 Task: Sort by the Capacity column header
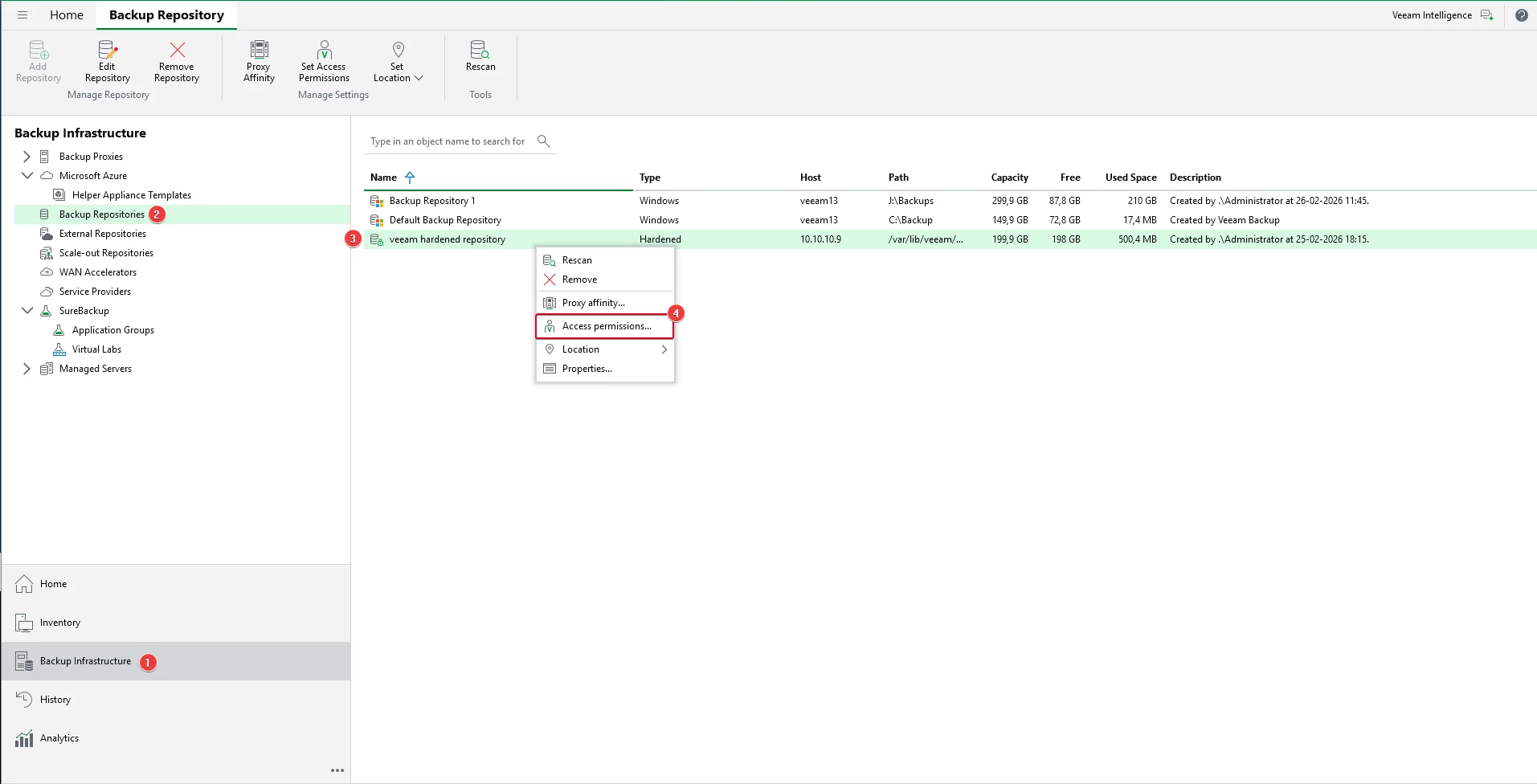[x=1009, y=178]
